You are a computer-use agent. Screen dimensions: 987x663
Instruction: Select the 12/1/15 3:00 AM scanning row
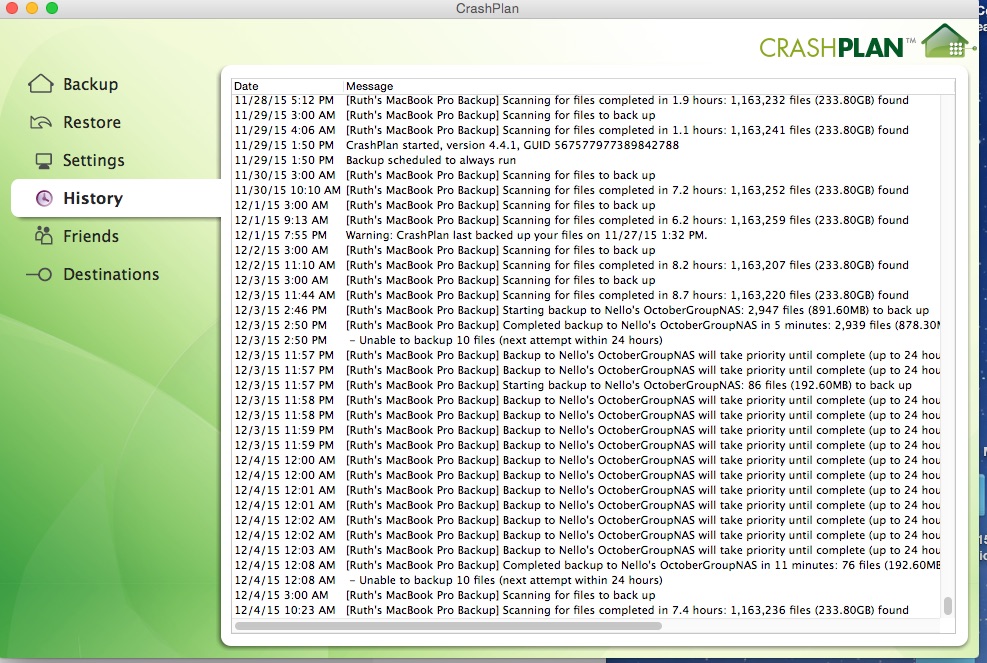587,205
